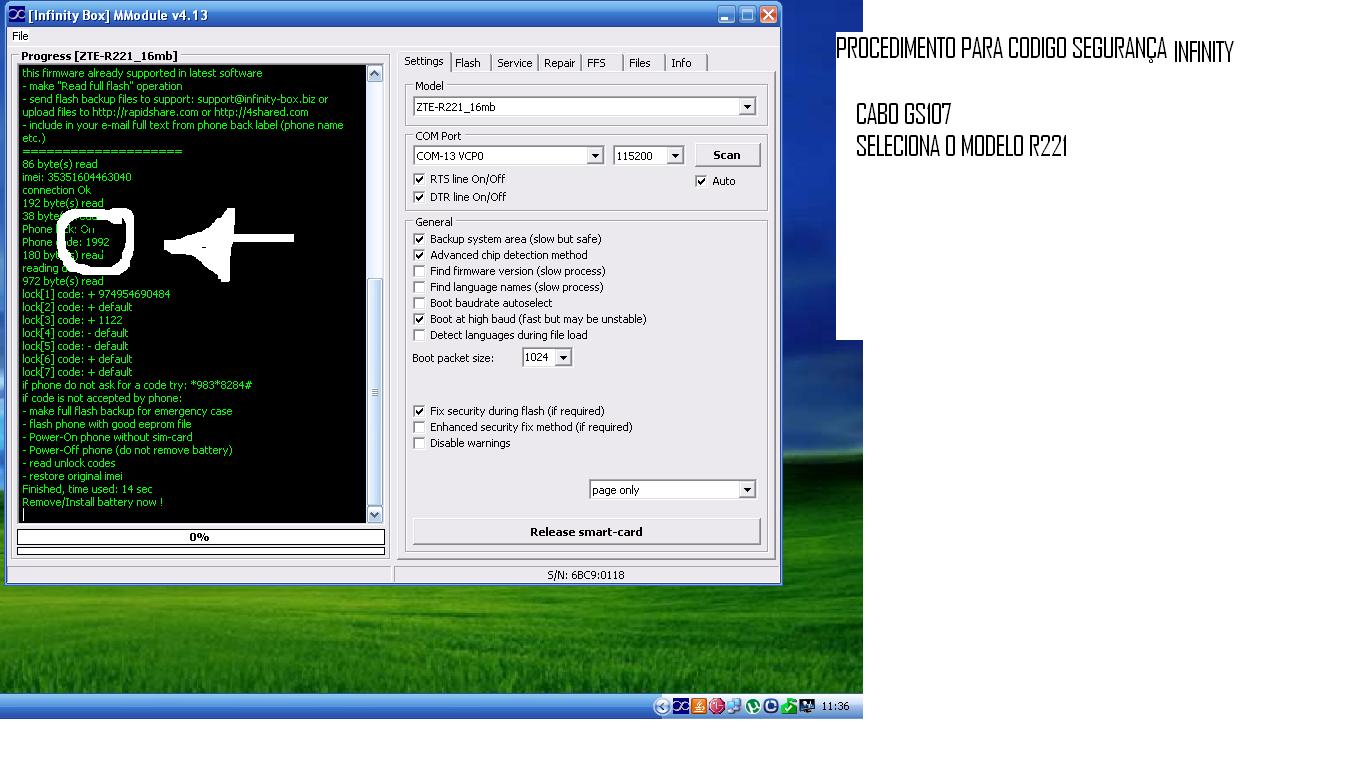This screenshot has width=1366, height=768.
Task: Open the File menu
Action: [x=20, y=36]
